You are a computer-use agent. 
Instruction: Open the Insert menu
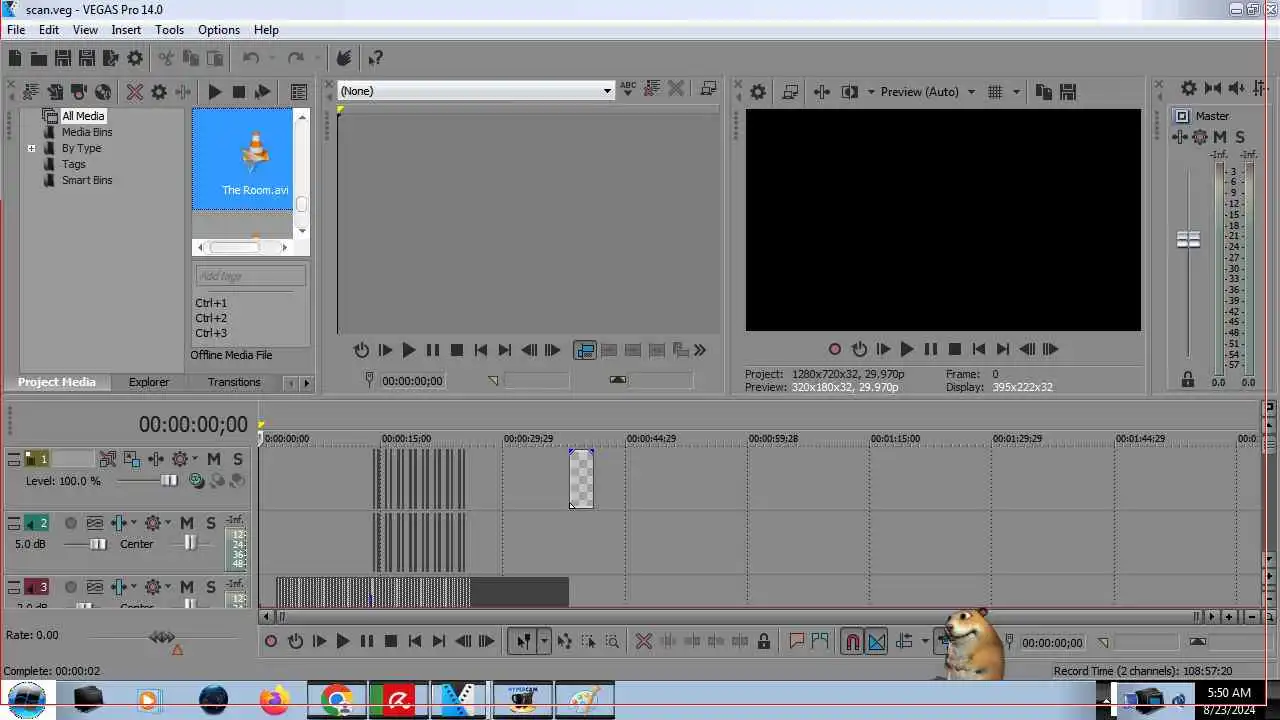(x=126, y=30)
